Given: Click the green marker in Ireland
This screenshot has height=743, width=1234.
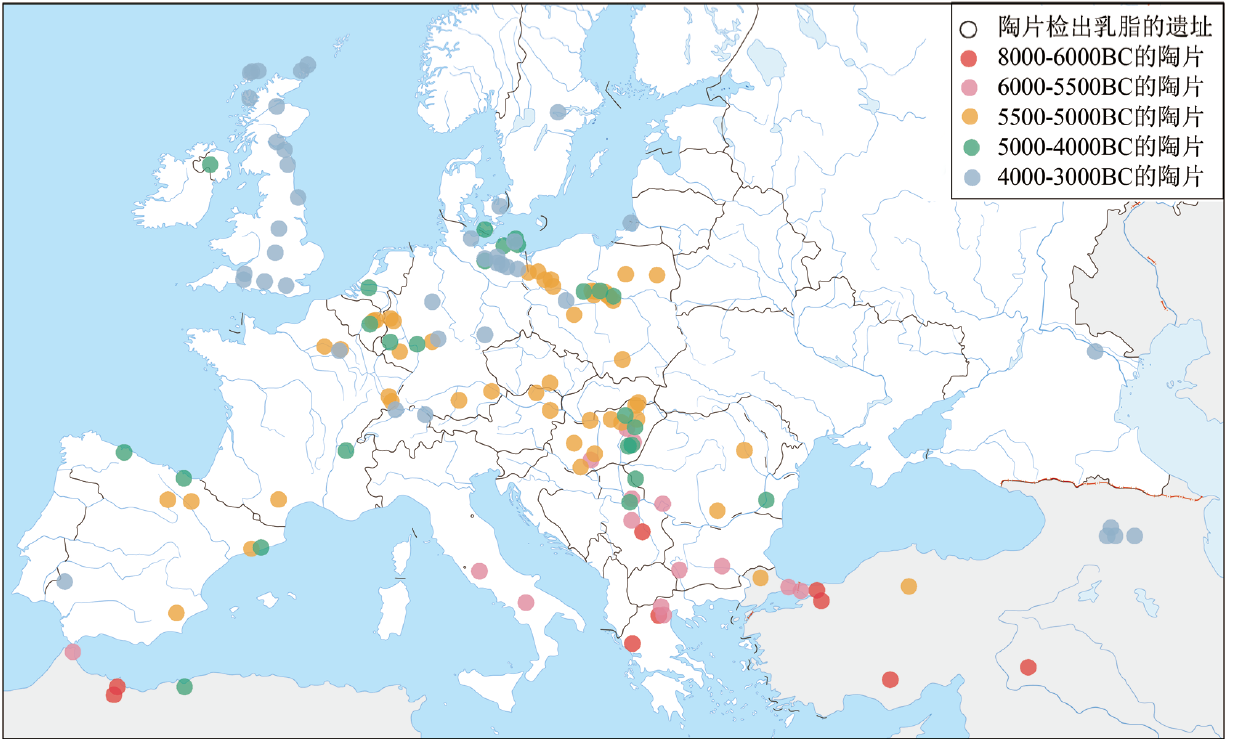Looking at the screenshot, I should point(210,164).
